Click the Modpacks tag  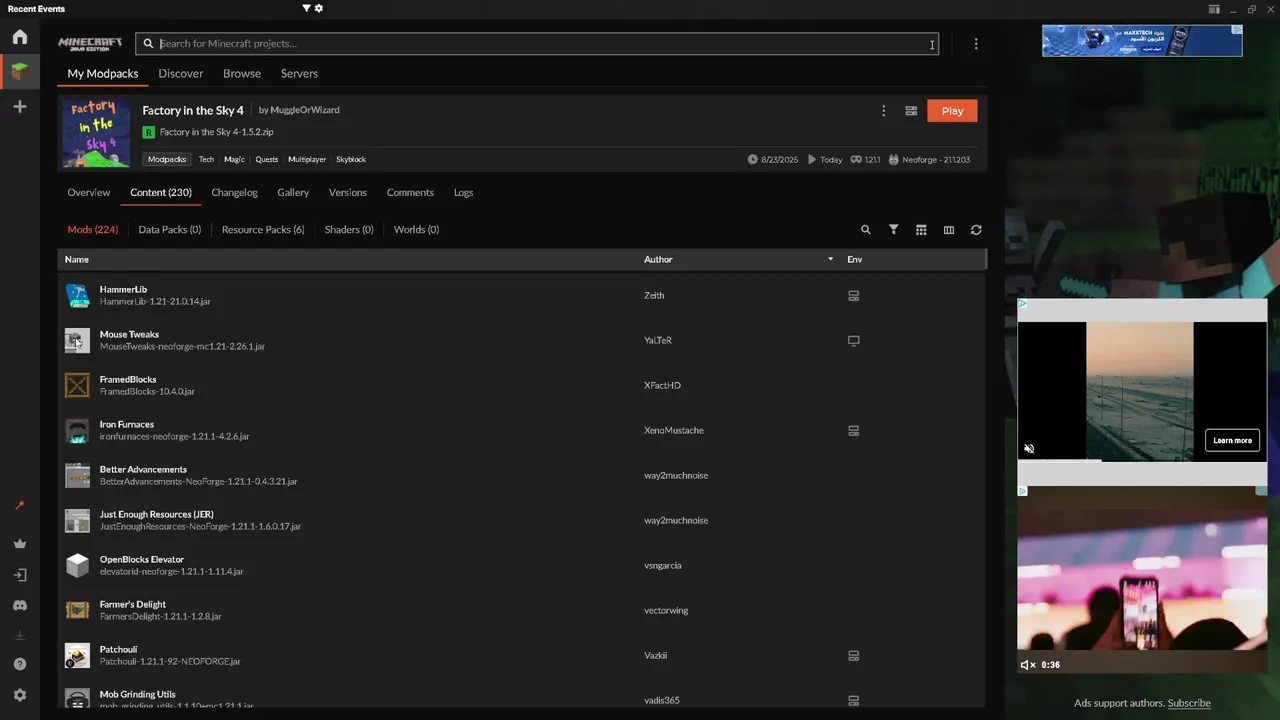pyautogui.click(x=167, y=159)
